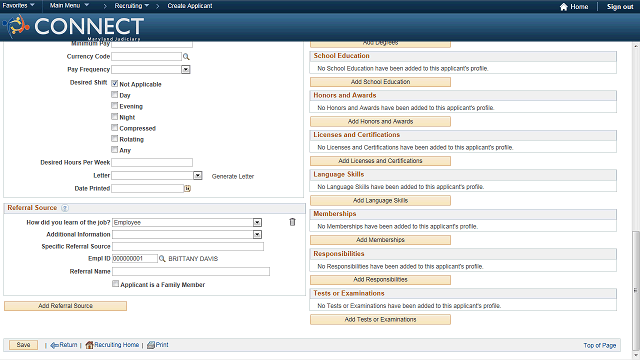Open the Recruiting breadcrumb menu

click(x=131, y=6)
